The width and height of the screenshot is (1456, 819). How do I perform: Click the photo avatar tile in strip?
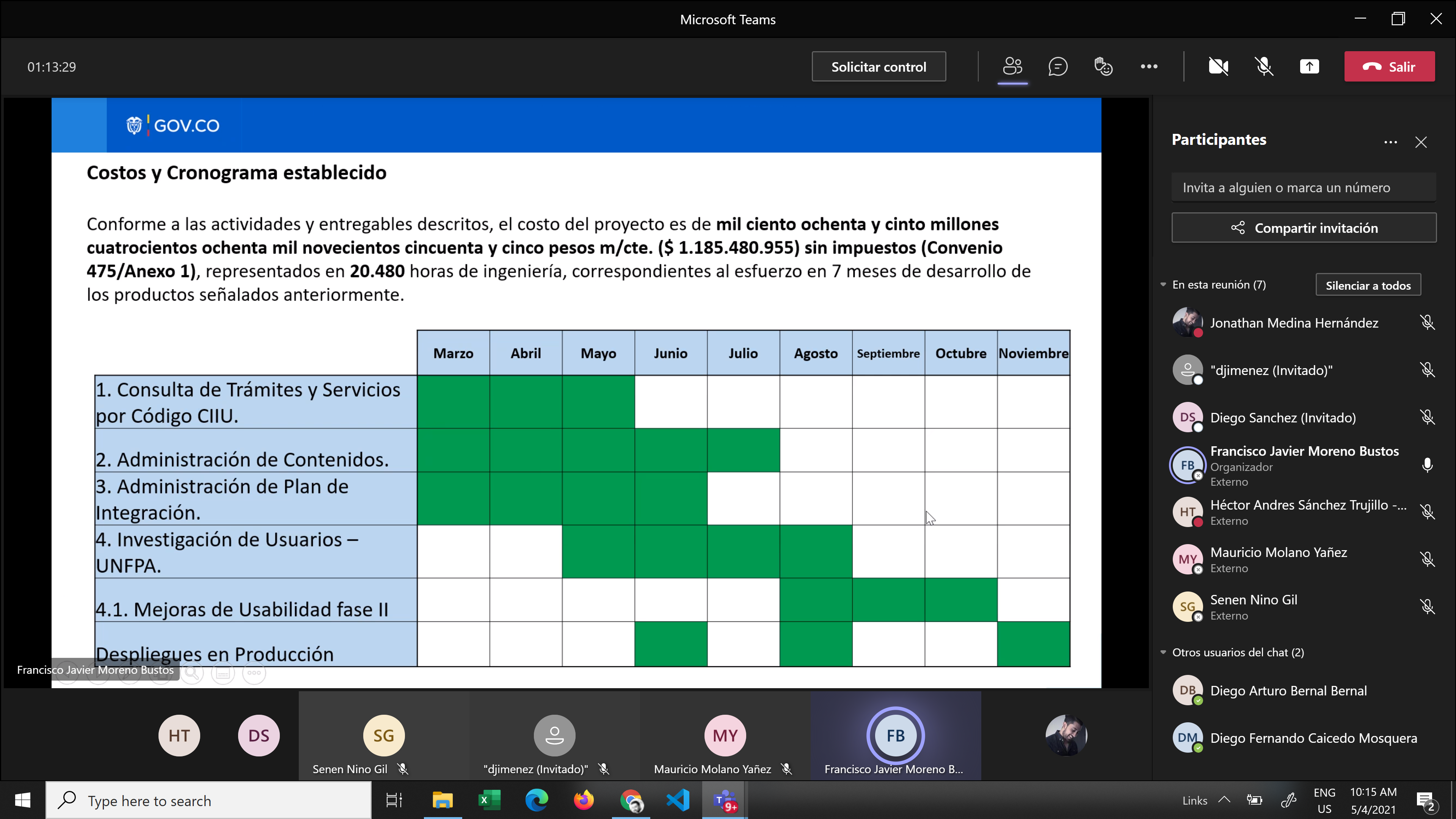1066,736
